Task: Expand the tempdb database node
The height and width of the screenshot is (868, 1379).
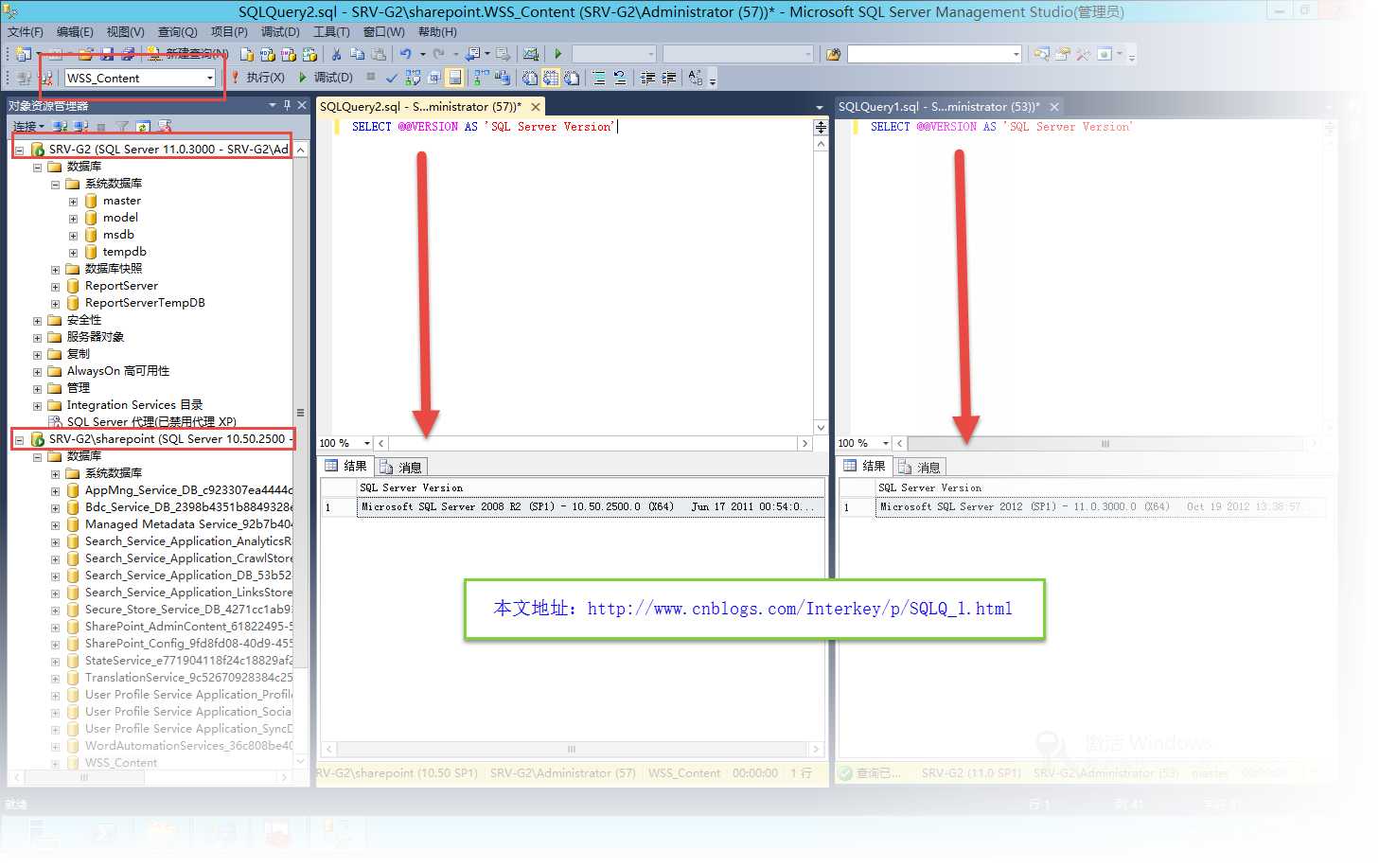Action: pyautogui.click(x=73, y=253)
